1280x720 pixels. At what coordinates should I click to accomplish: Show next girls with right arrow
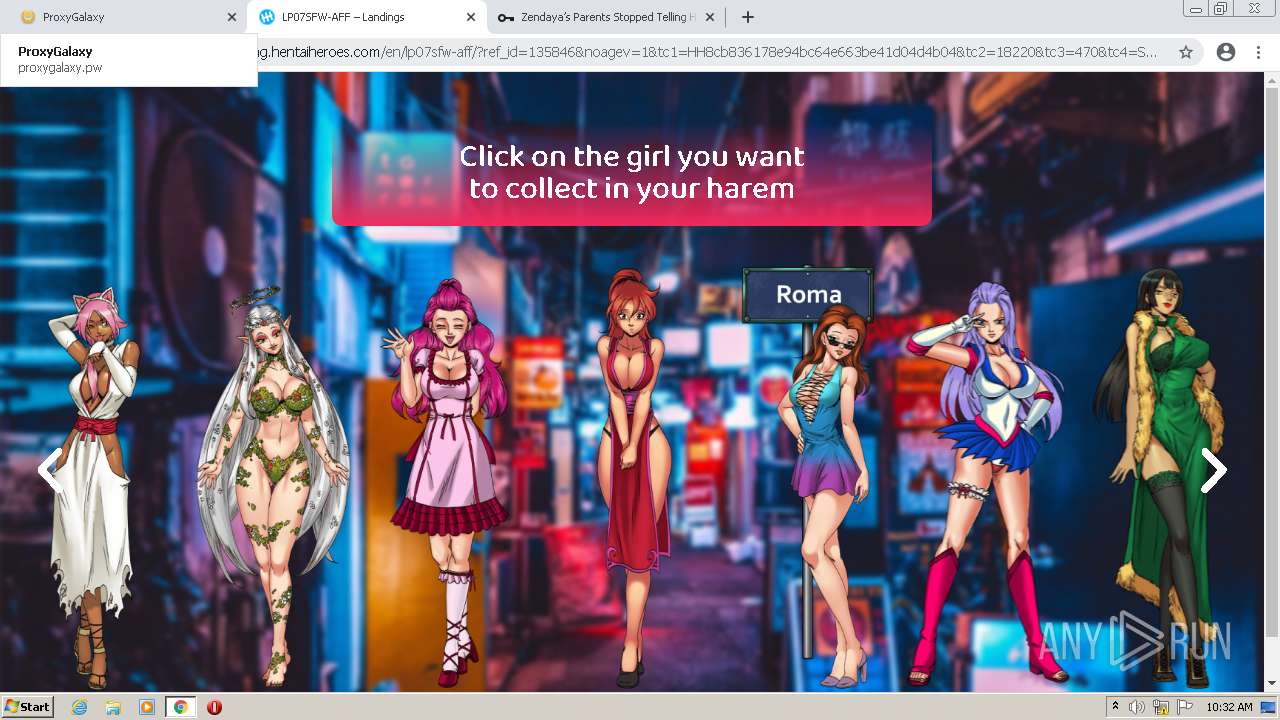point(1213,470)
